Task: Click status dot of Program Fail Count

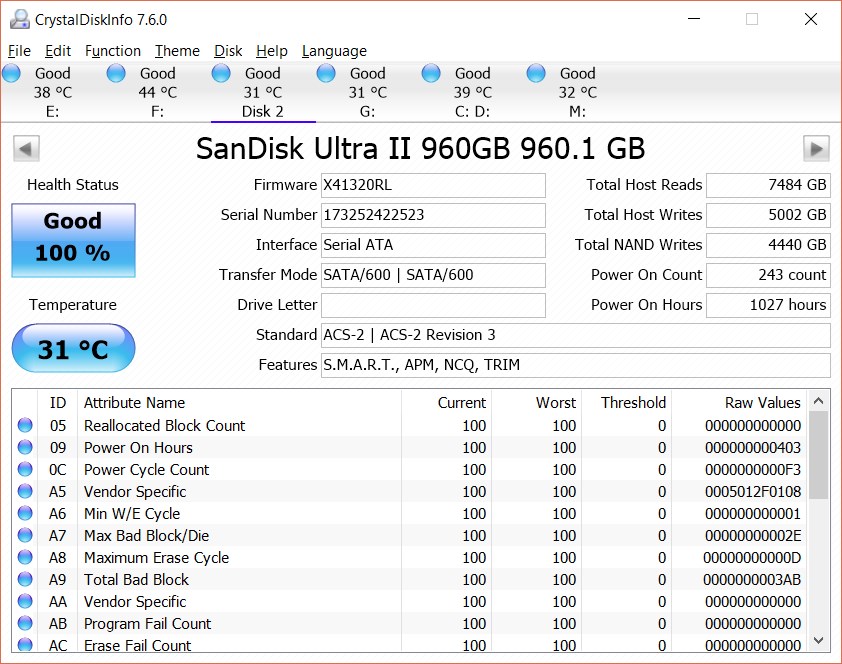Action: 25,623
